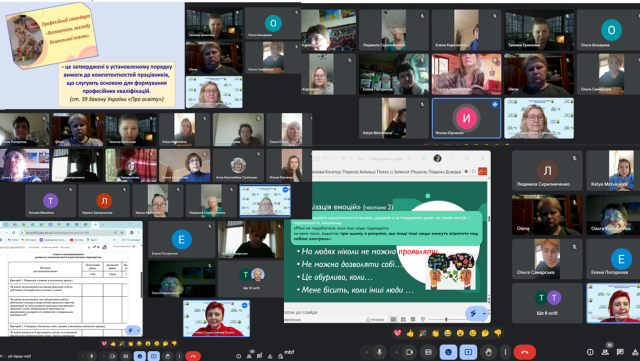Toggle captions button in the right meeting toolbar
This screenshot has height=361, width=640.
click(428, 352)
